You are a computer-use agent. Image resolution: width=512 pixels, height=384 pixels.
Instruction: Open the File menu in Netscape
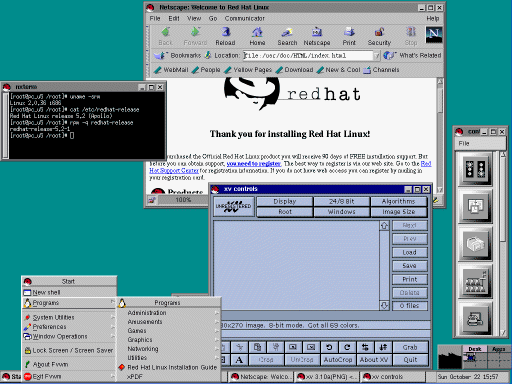coord(155,18)
